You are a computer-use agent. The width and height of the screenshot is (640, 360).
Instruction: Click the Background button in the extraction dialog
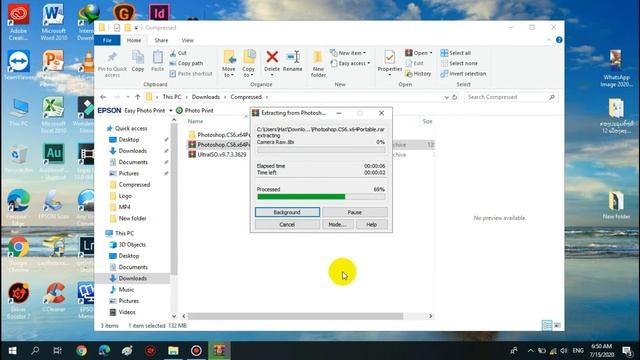(287, 212)
